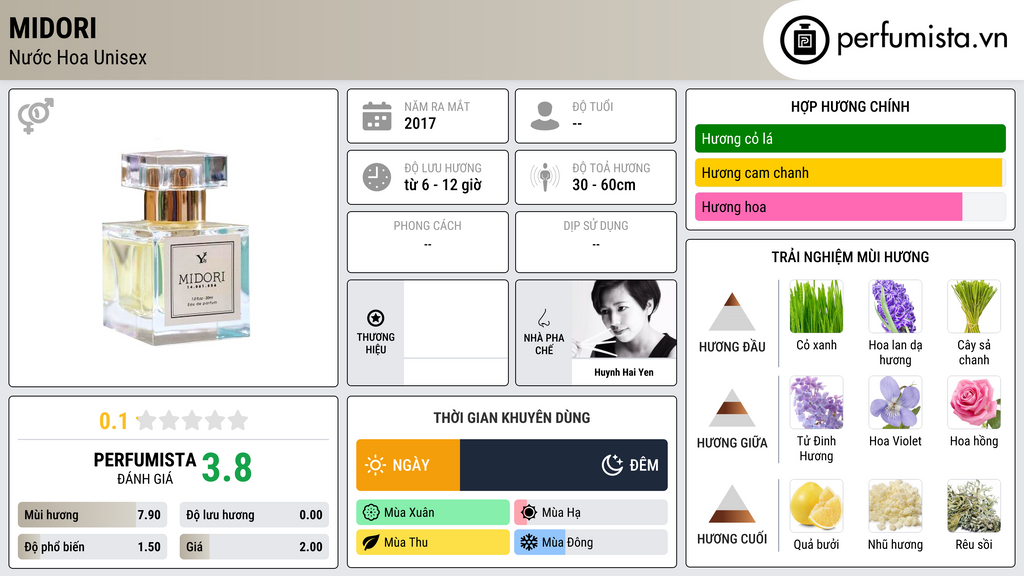Click the Độ lưu hương 0.00 rating bar

(x=254, y=515)
